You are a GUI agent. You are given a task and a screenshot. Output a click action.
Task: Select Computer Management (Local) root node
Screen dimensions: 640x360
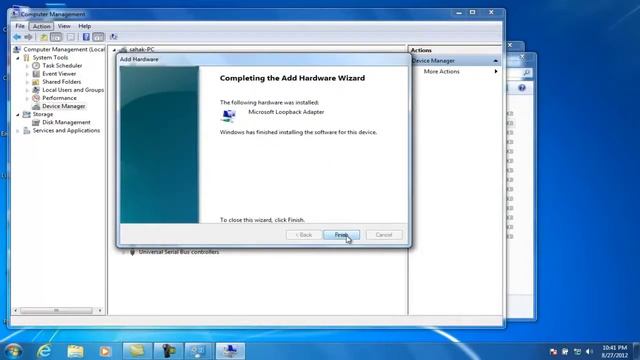point(64,49)
